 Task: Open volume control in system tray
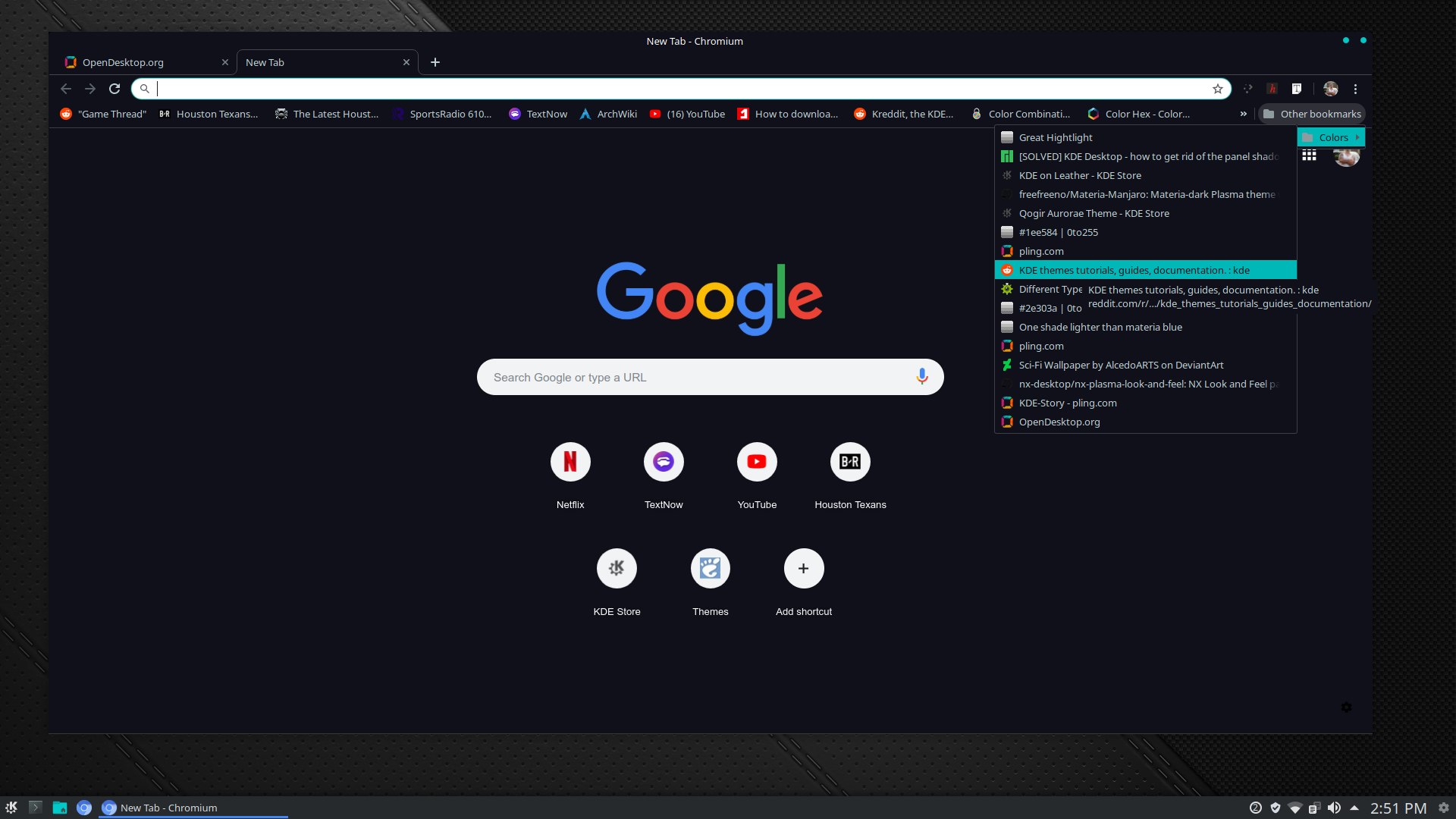tap(1334, 808)
